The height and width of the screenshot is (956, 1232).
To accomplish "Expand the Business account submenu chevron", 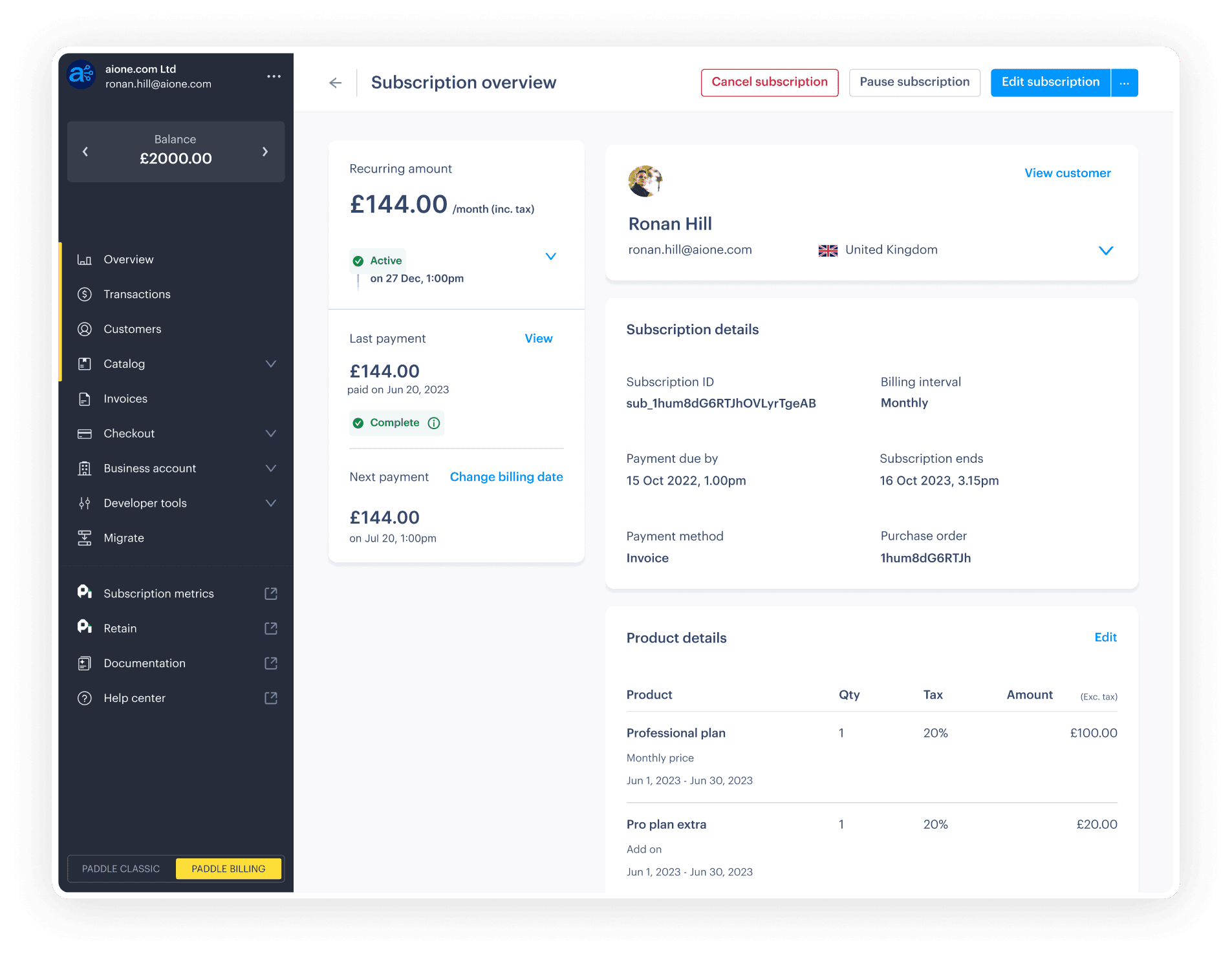I will [x=271, y=469].
